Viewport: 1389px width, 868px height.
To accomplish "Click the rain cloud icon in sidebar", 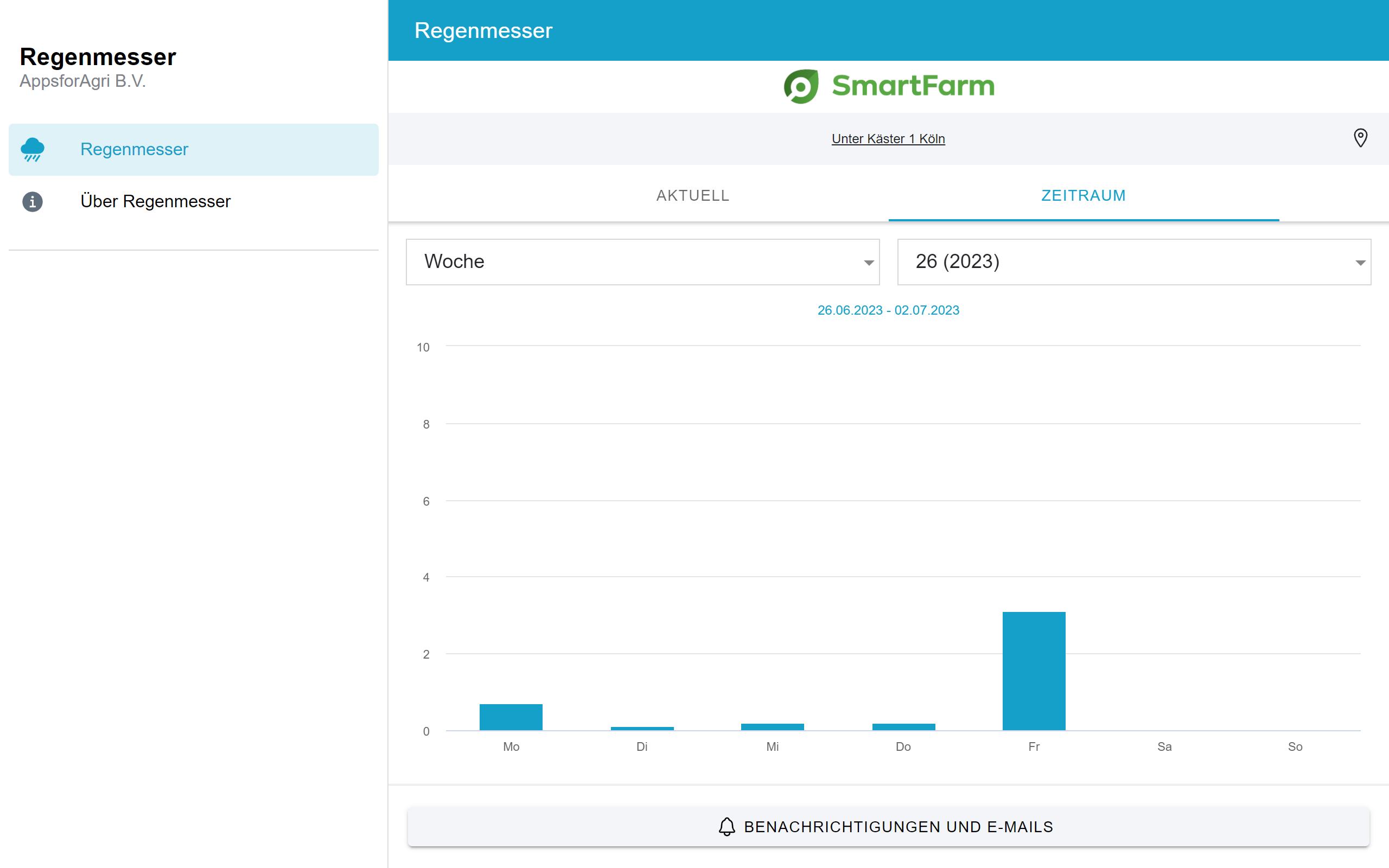I will tap(33, 149).
